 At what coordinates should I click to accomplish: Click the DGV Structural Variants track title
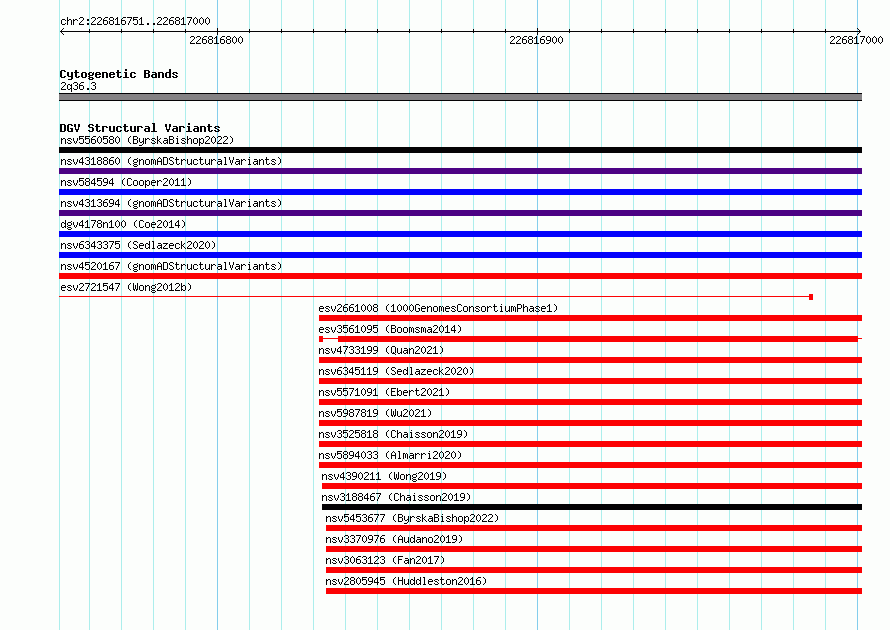click(140, 128)
